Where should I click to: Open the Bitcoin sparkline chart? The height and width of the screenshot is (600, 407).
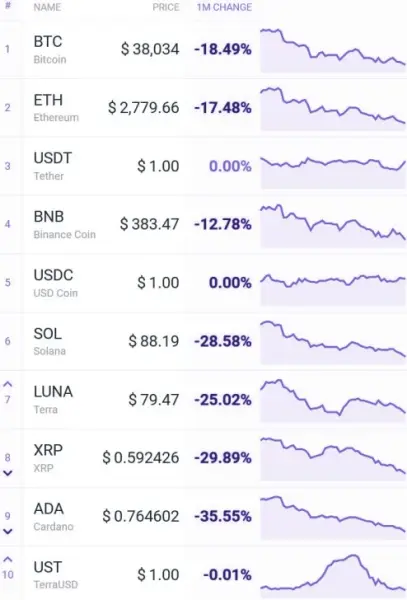[333, 50]
